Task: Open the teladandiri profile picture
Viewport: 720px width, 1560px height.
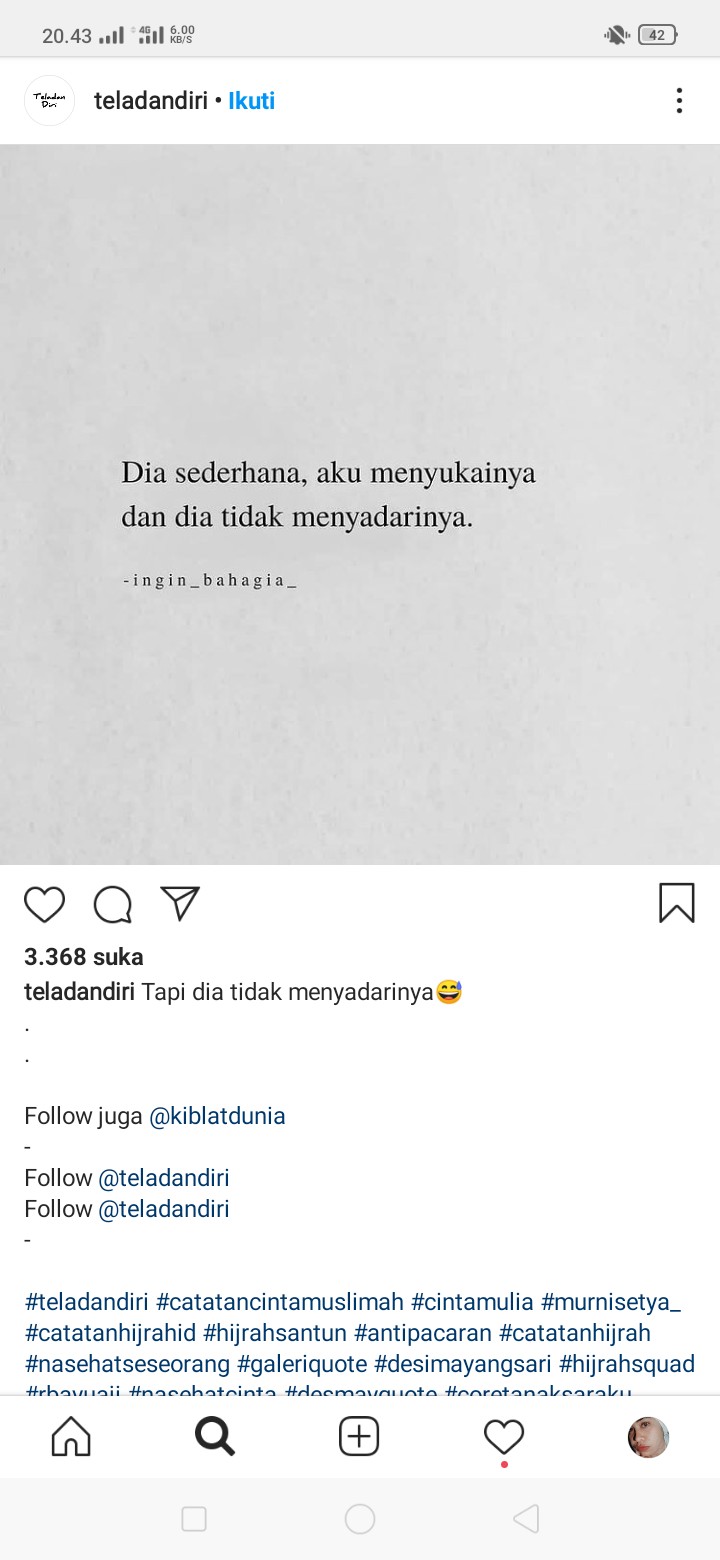Action: click(x=49, y=100)
